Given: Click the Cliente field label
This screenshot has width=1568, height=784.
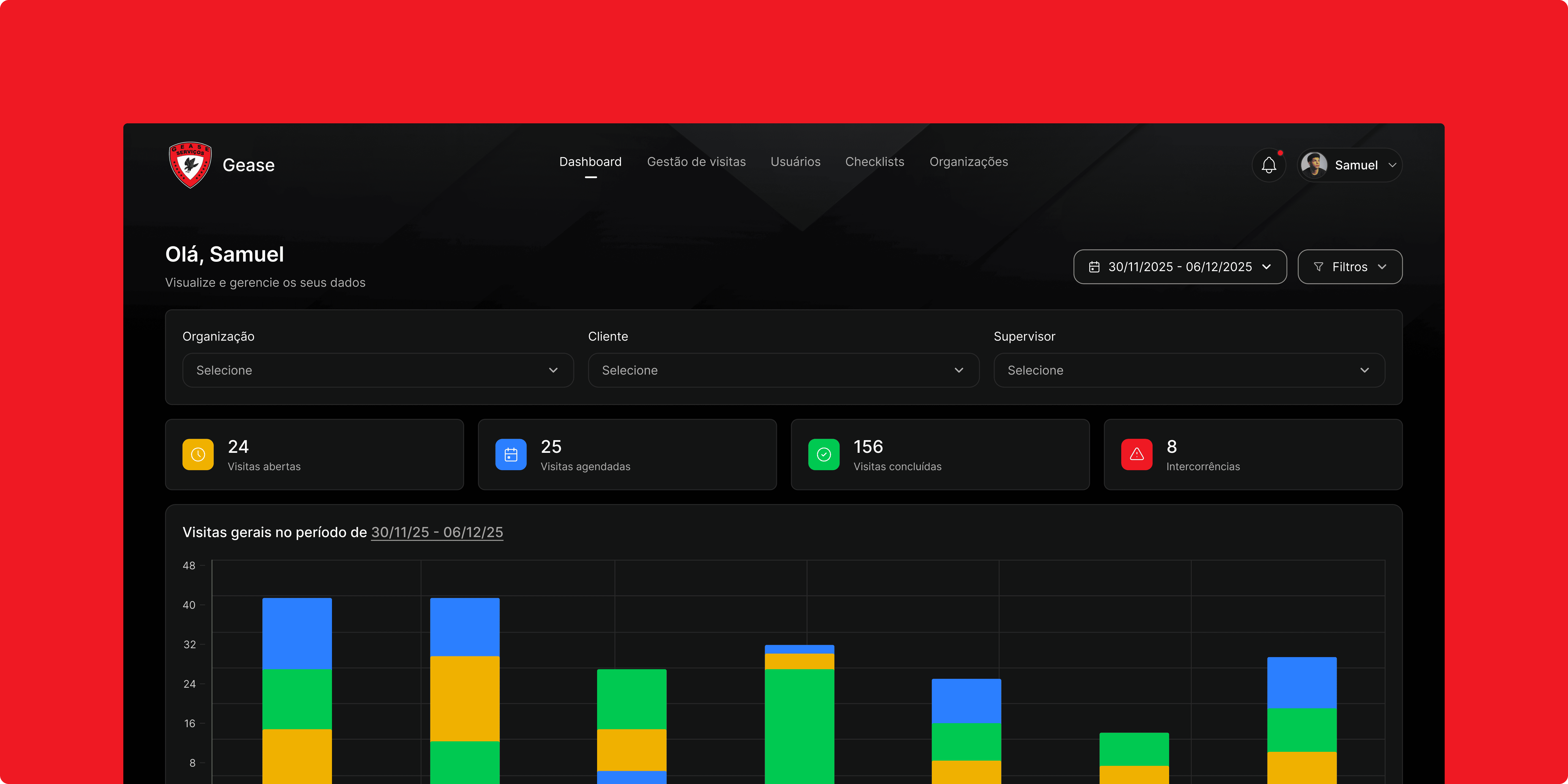Looking at the screenshot, I should [608, 337].
